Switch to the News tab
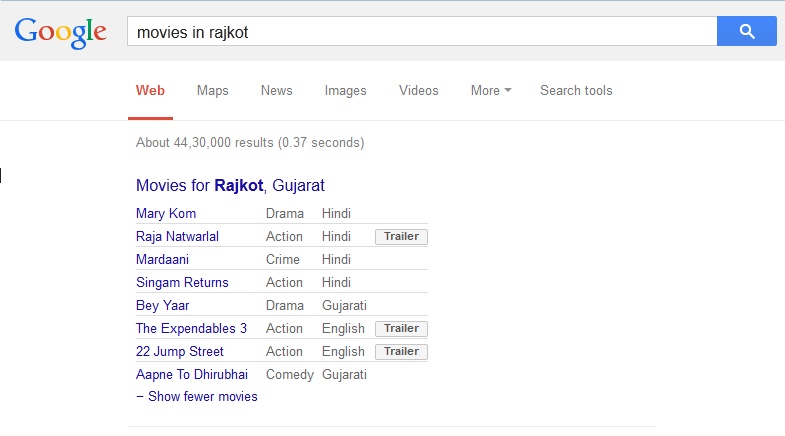The width and height of the screenshot is (785, 436). [x=276, y=91]
